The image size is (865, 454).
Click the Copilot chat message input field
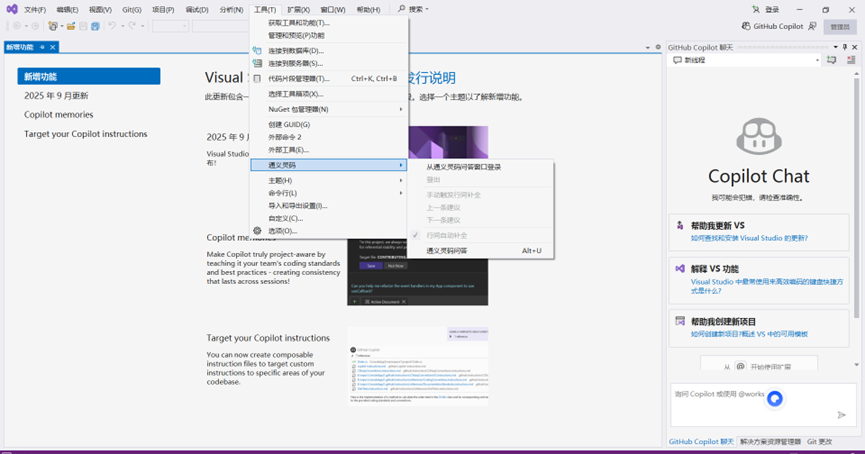[x=763, y=405]
